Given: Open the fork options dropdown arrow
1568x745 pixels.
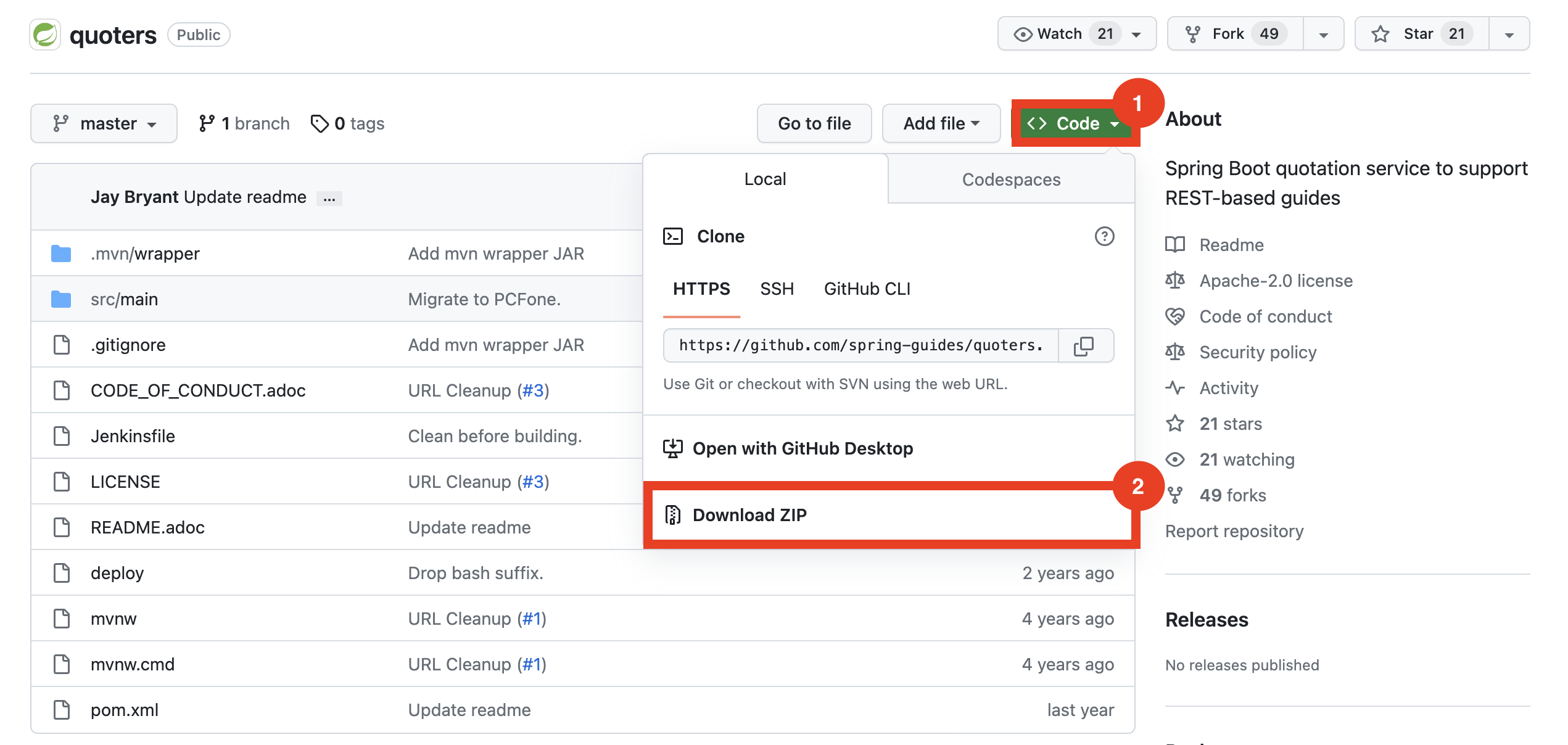Looking at the screenshot, I should [1323, 35].
